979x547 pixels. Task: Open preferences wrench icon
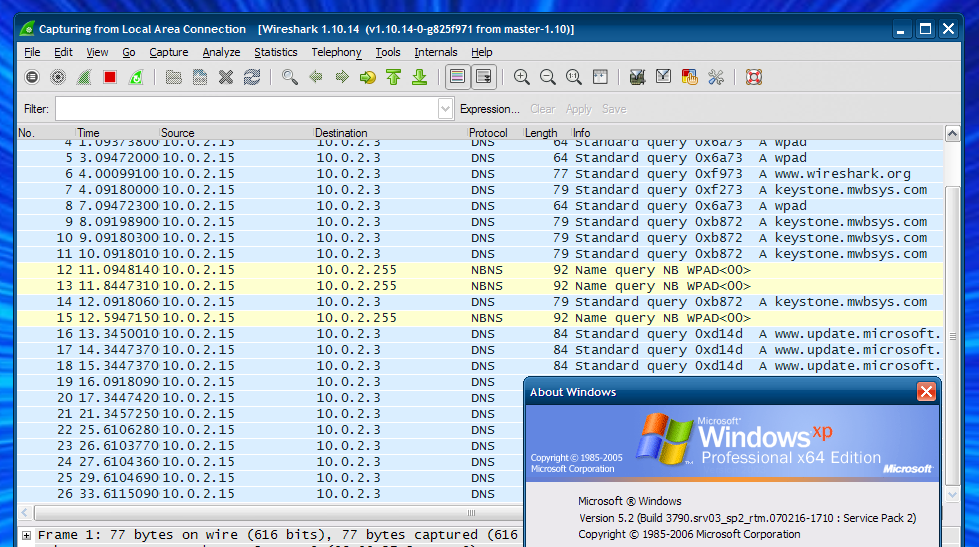(716, 77)
